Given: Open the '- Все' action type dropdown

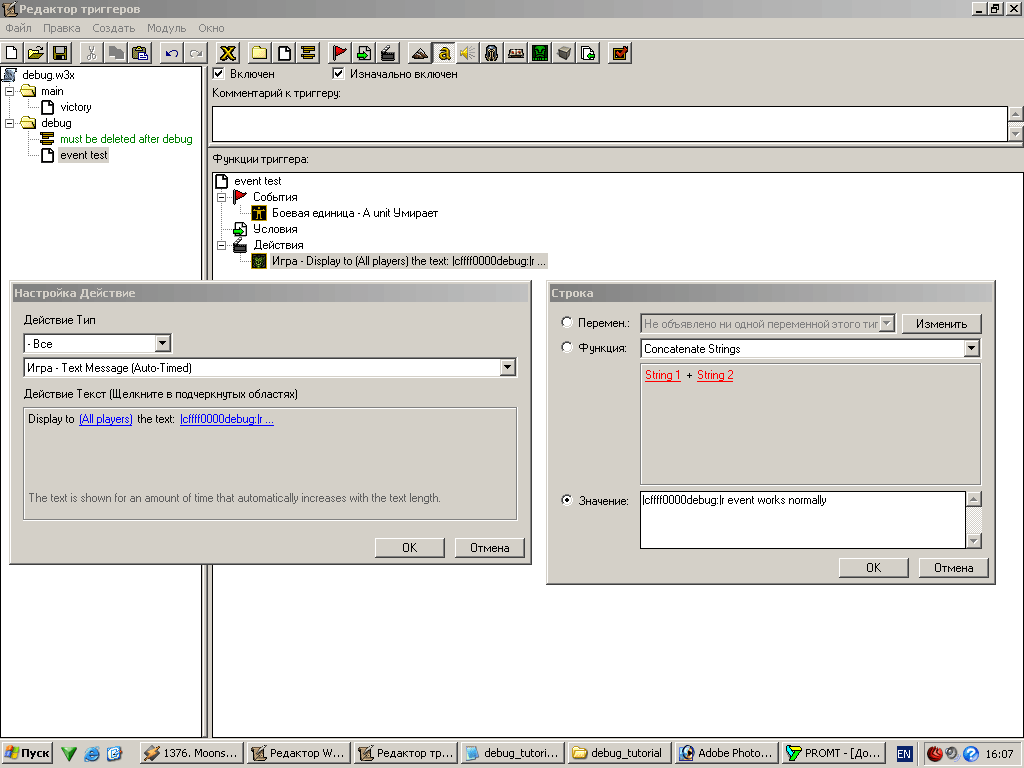Looking at the screenshot, I should (x=163, y=343).
